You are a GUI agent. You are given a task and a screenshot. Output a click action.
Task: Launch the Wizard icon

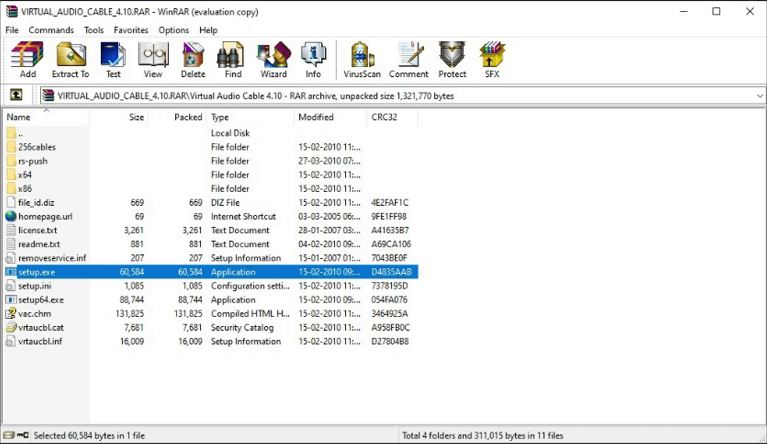pyautogui.click(x=273, y=60)
